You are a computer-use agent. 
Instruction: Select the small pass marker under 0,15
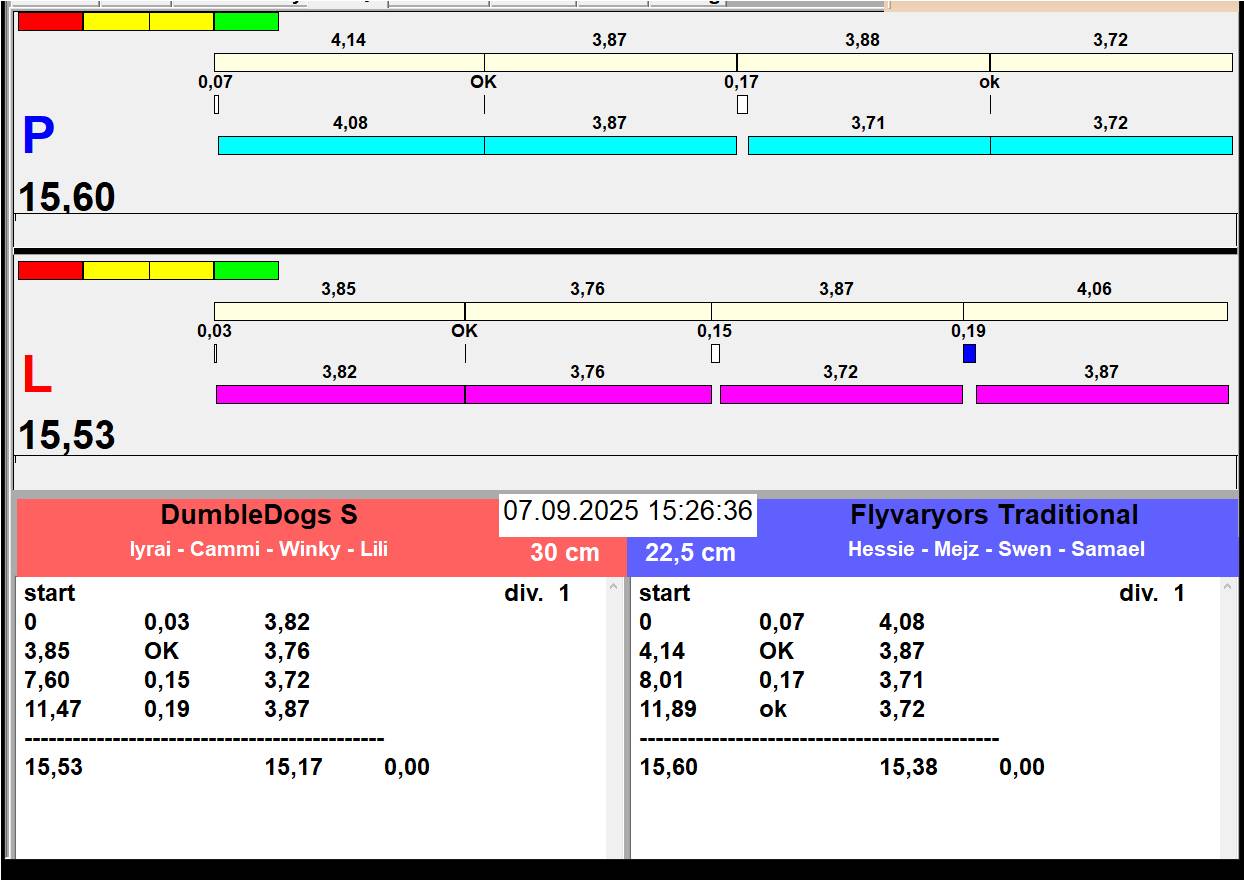[x=715, y=353]
